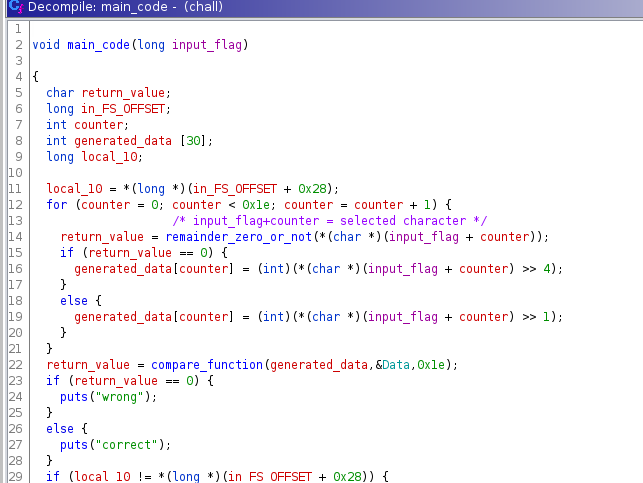Click 'if (return_value == 0)' on line 15

(x=137, y=253)
